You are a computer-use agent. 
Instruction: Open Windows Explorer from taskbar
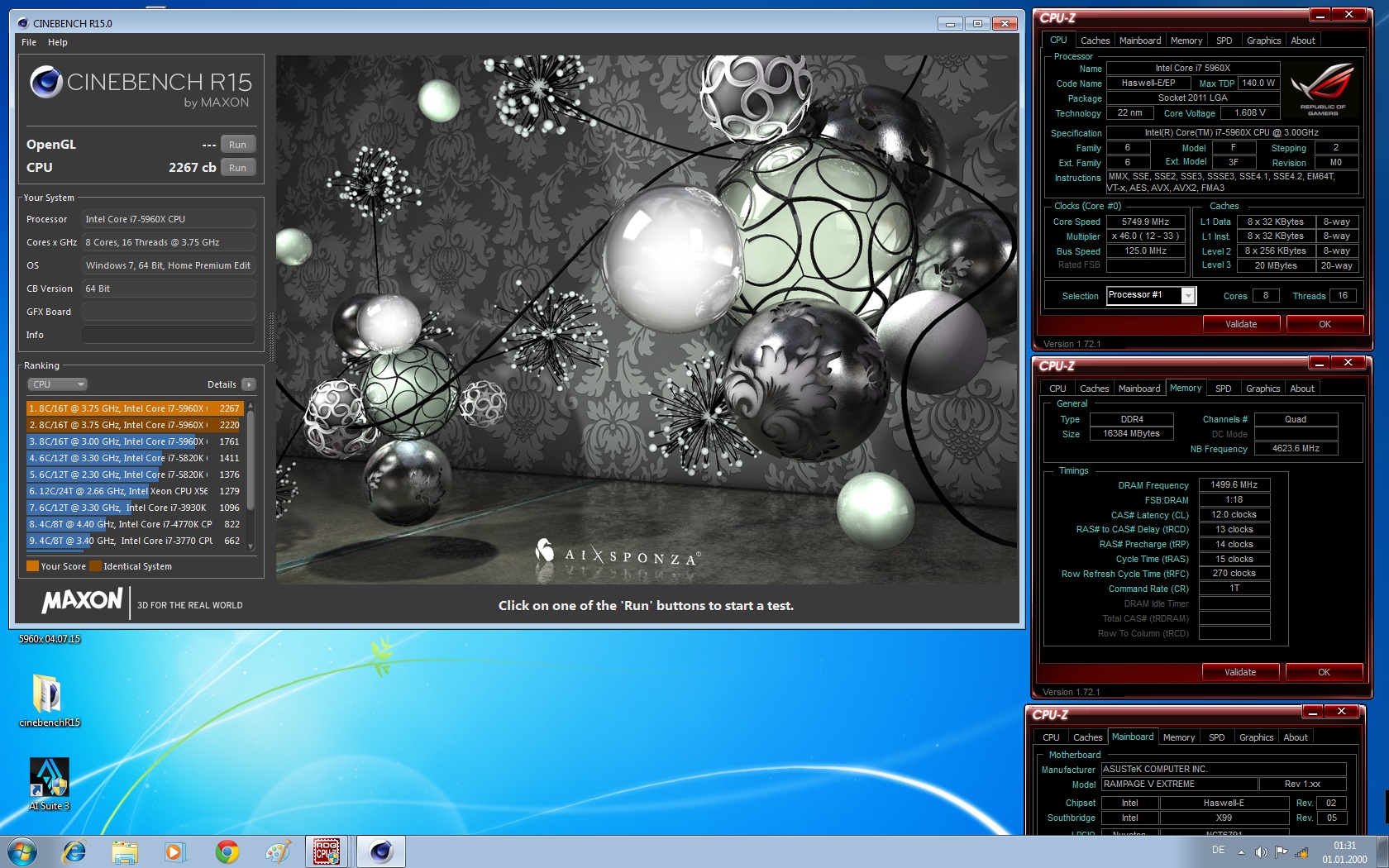coord(125,851)
